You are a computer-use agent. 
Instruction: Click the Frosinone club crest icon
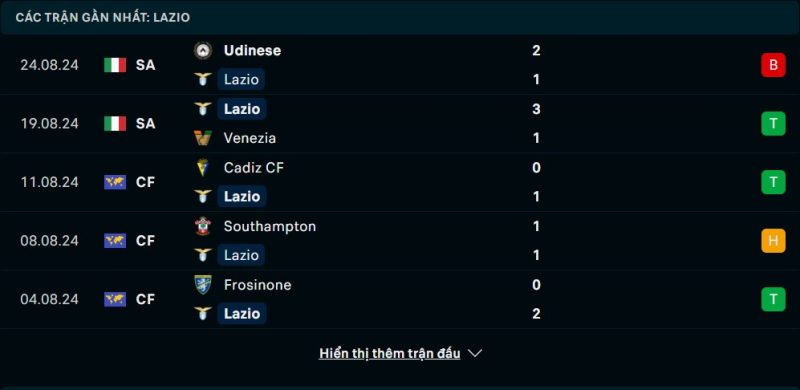click(x=203, y=285)
